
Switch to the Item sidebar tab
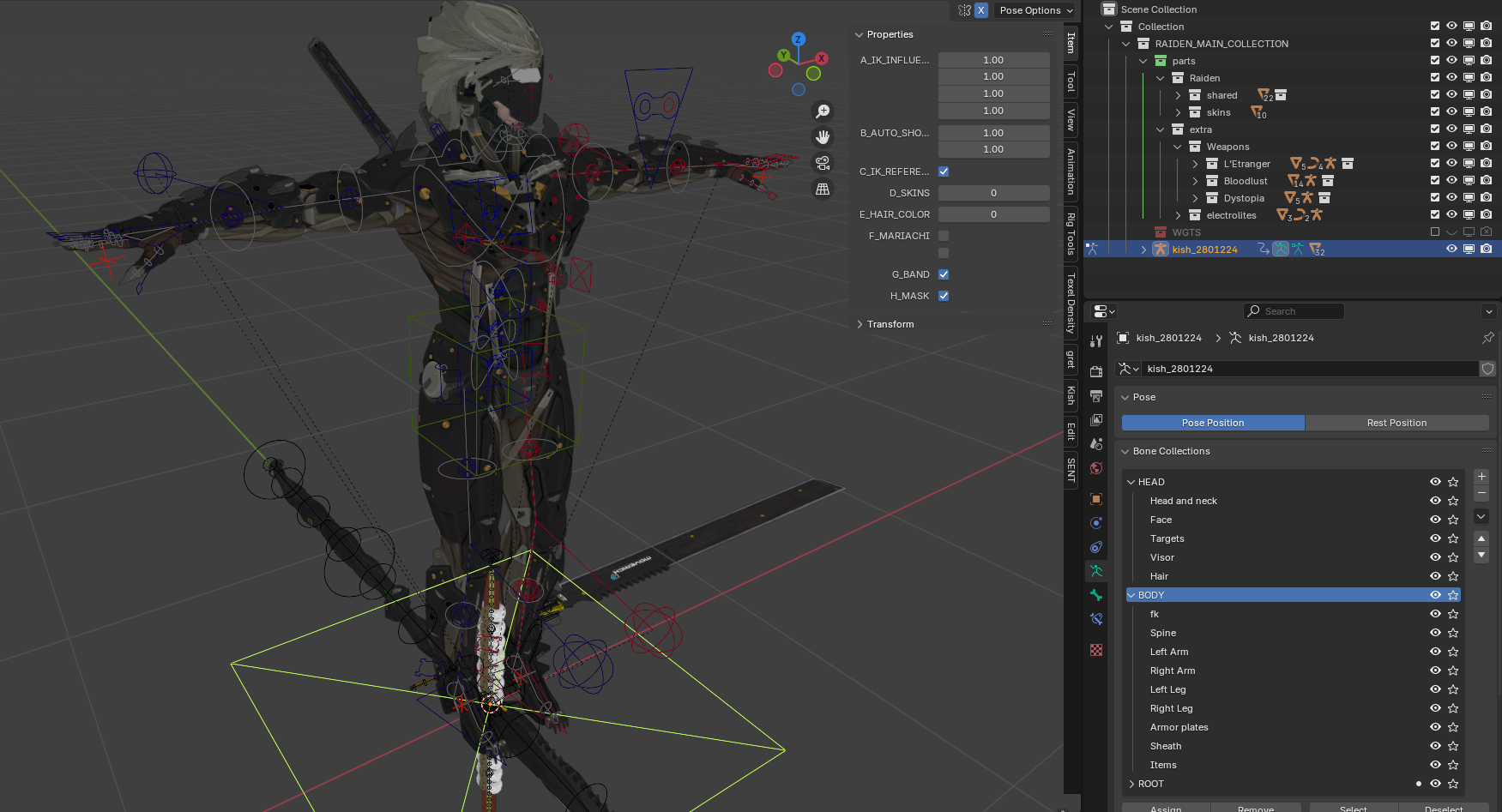(x=1071, y=43)
